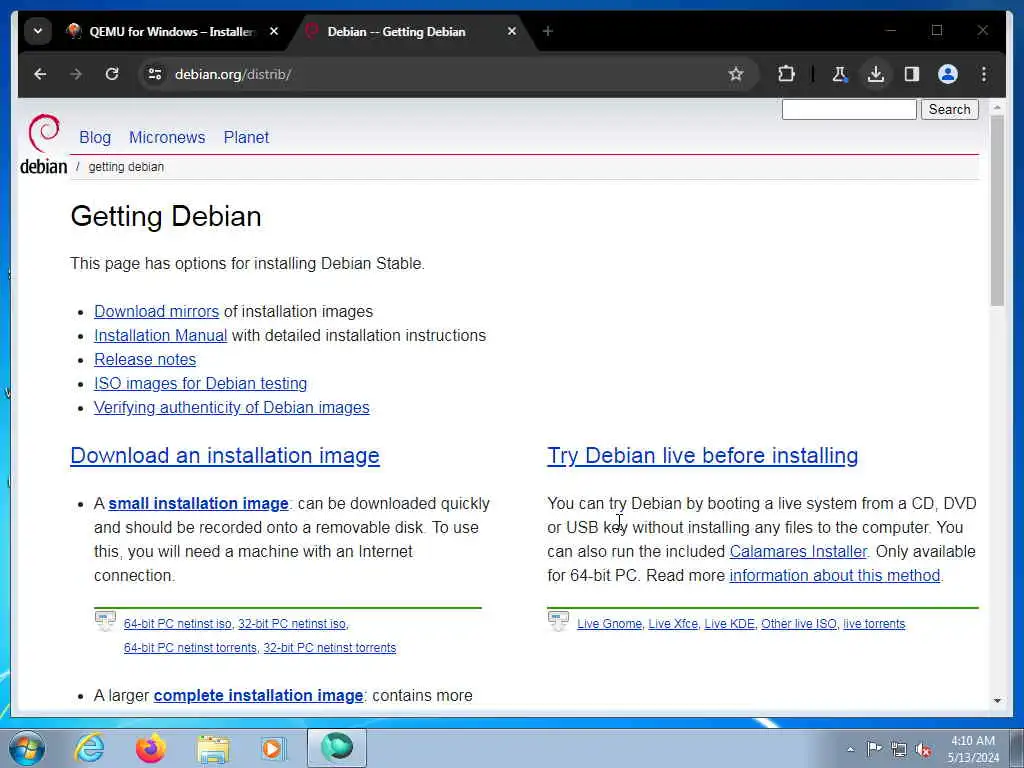Open the Installation Manual link
The height and width of the screenshot is (768, 1024).
click(161, 335)
